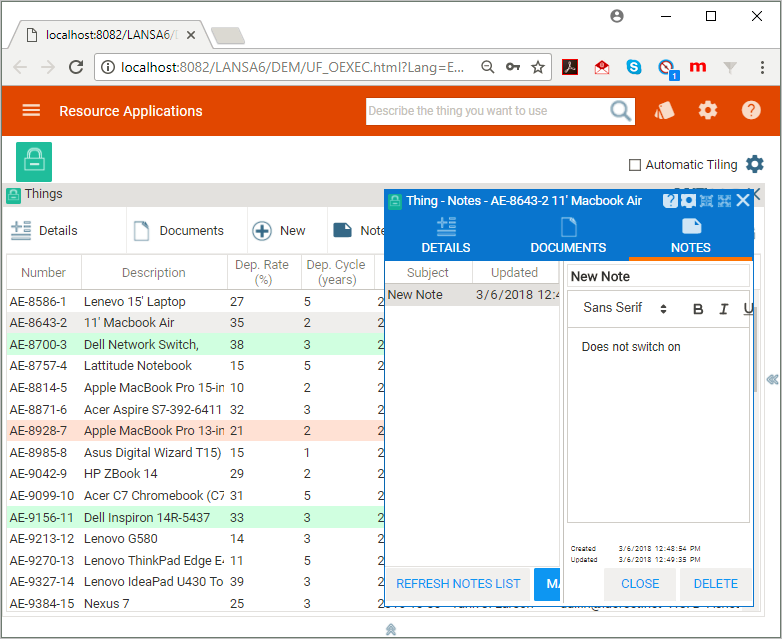Viewport: 782px width, 639px height.
Task: Click the shrink-frame icon in Notes title bar
Action: tap(706, 201)
